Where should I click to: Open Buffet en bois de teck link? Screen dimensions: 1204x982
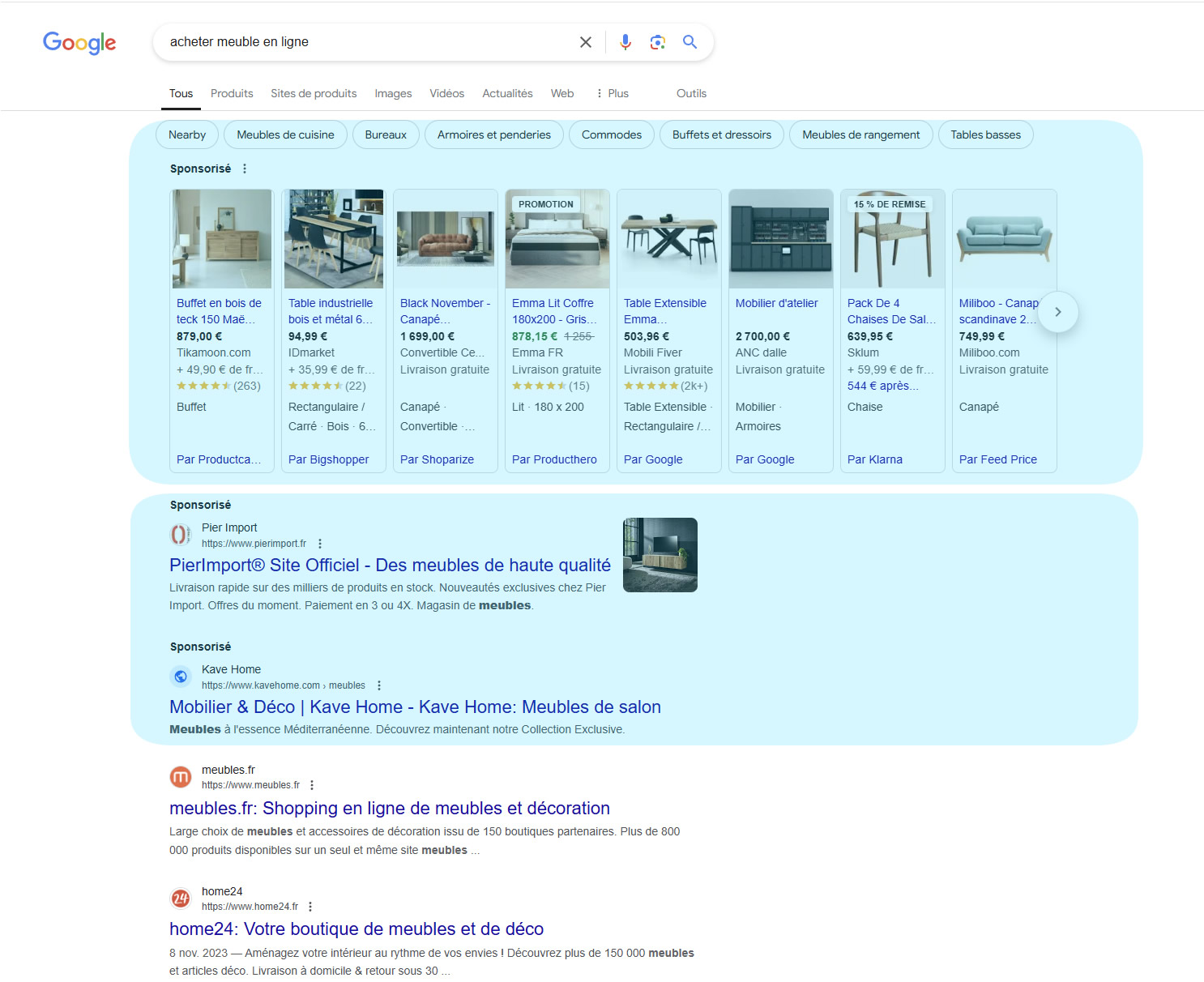(x=220, y=311)
